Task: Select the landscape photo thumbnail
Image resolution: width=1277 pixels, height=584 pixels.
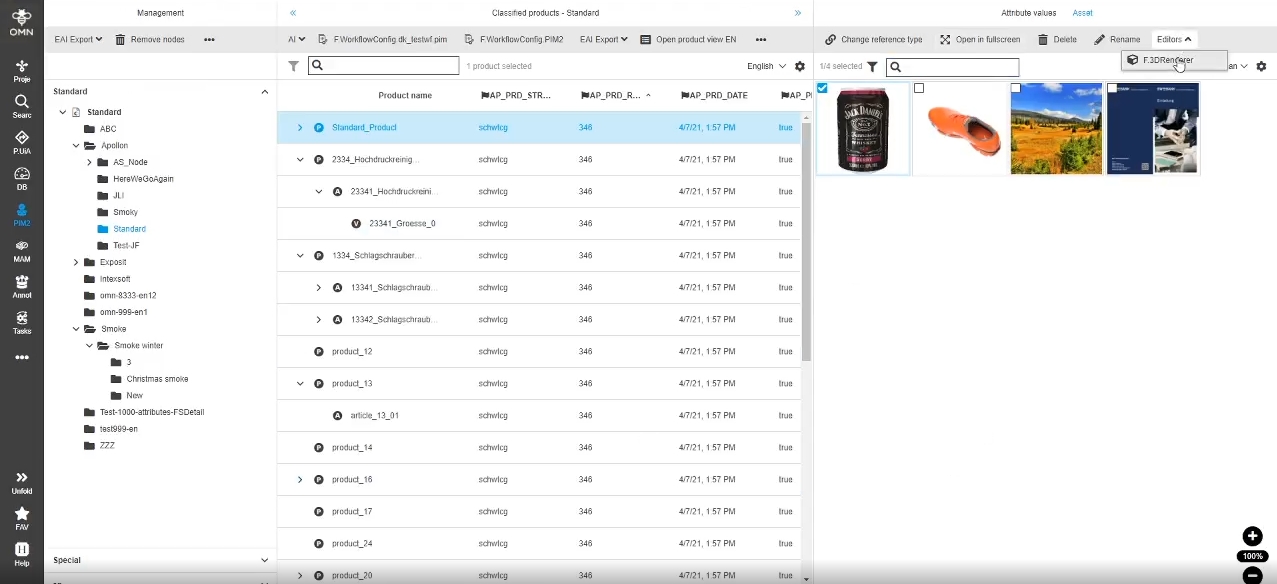Action: 1056,128
